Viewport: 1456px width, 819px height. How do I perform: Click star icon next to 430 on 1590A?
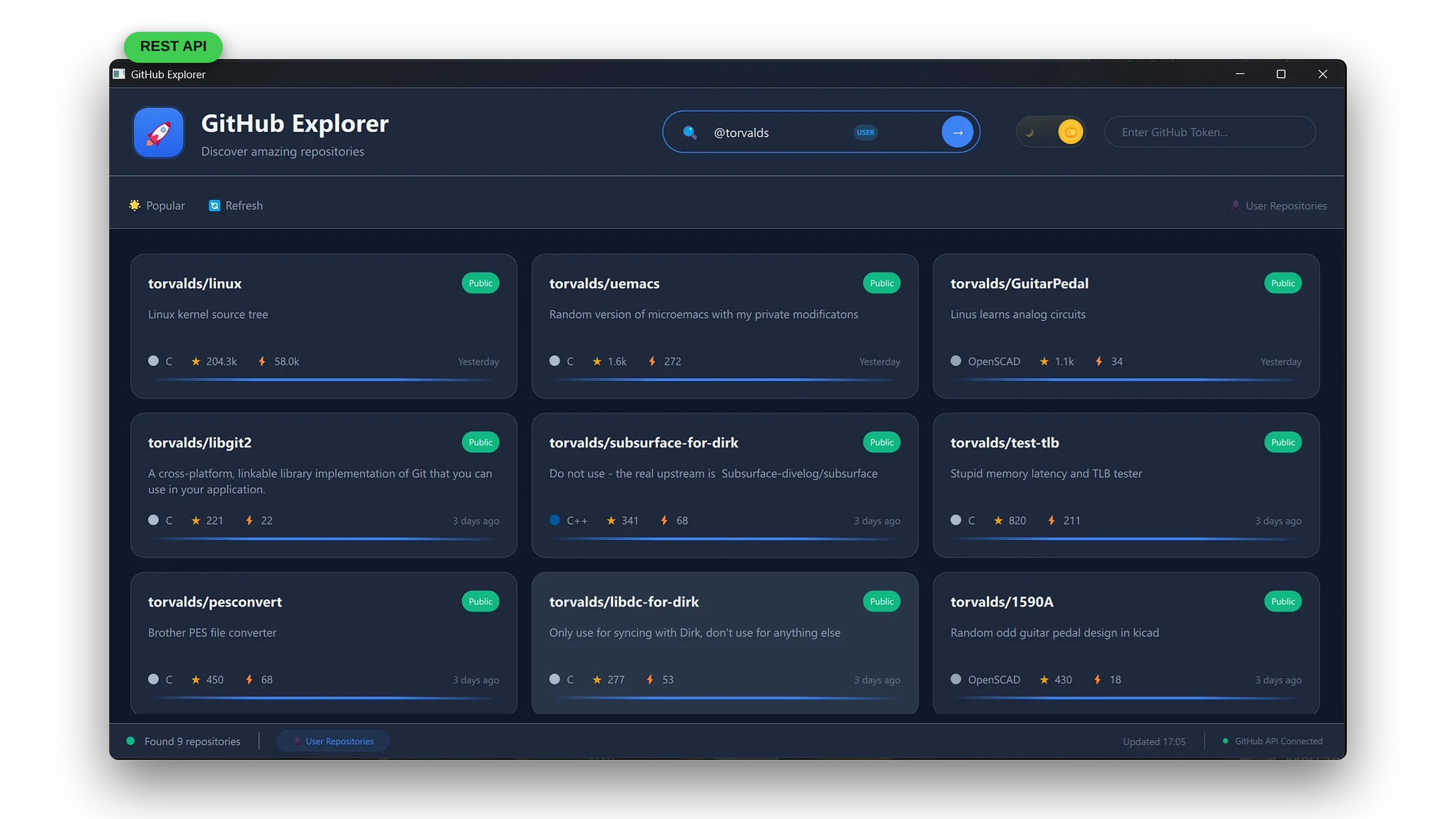pos(1044,680)
